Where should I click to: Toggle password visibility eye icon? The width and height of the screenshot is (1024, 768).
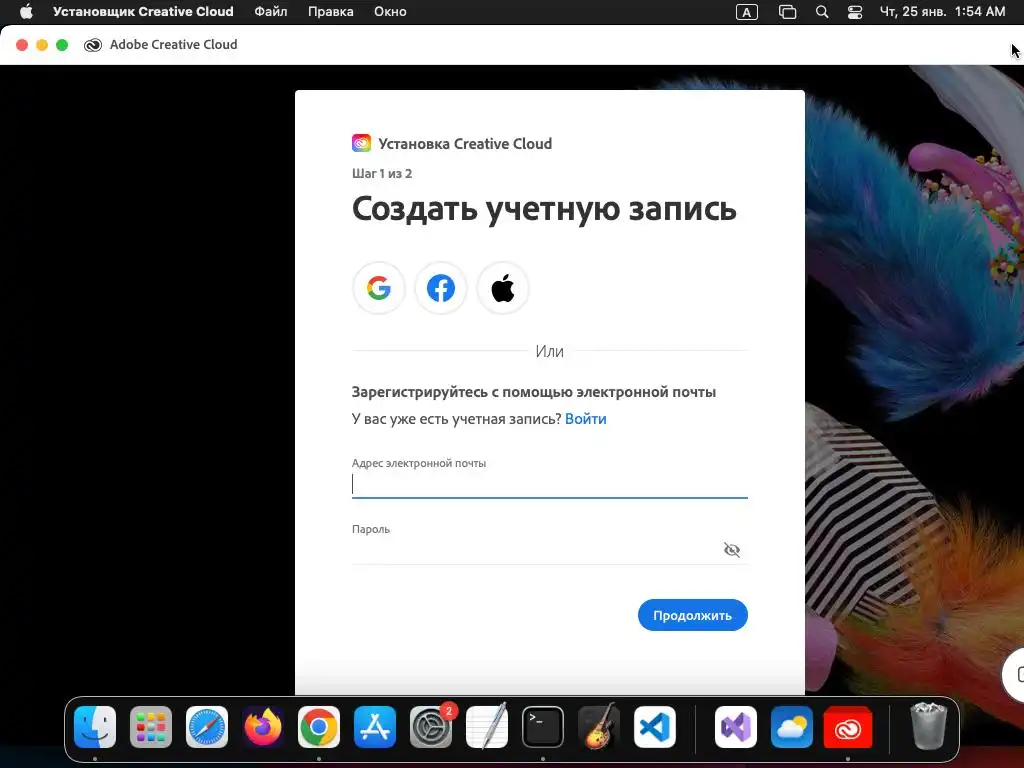pyautogui.click(x=731, y=550)
